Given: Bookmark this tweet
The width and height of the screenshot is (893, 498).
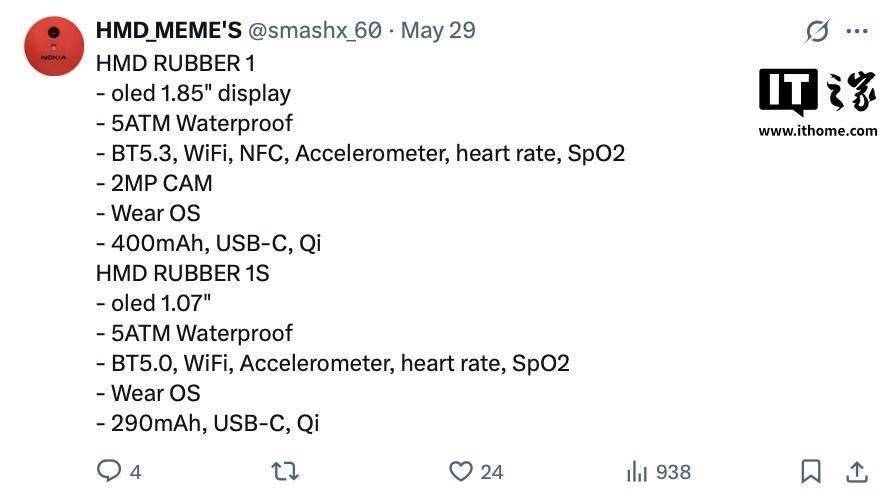Looking at the screenshot, I should pyautogui.click(x=811, y=471).
